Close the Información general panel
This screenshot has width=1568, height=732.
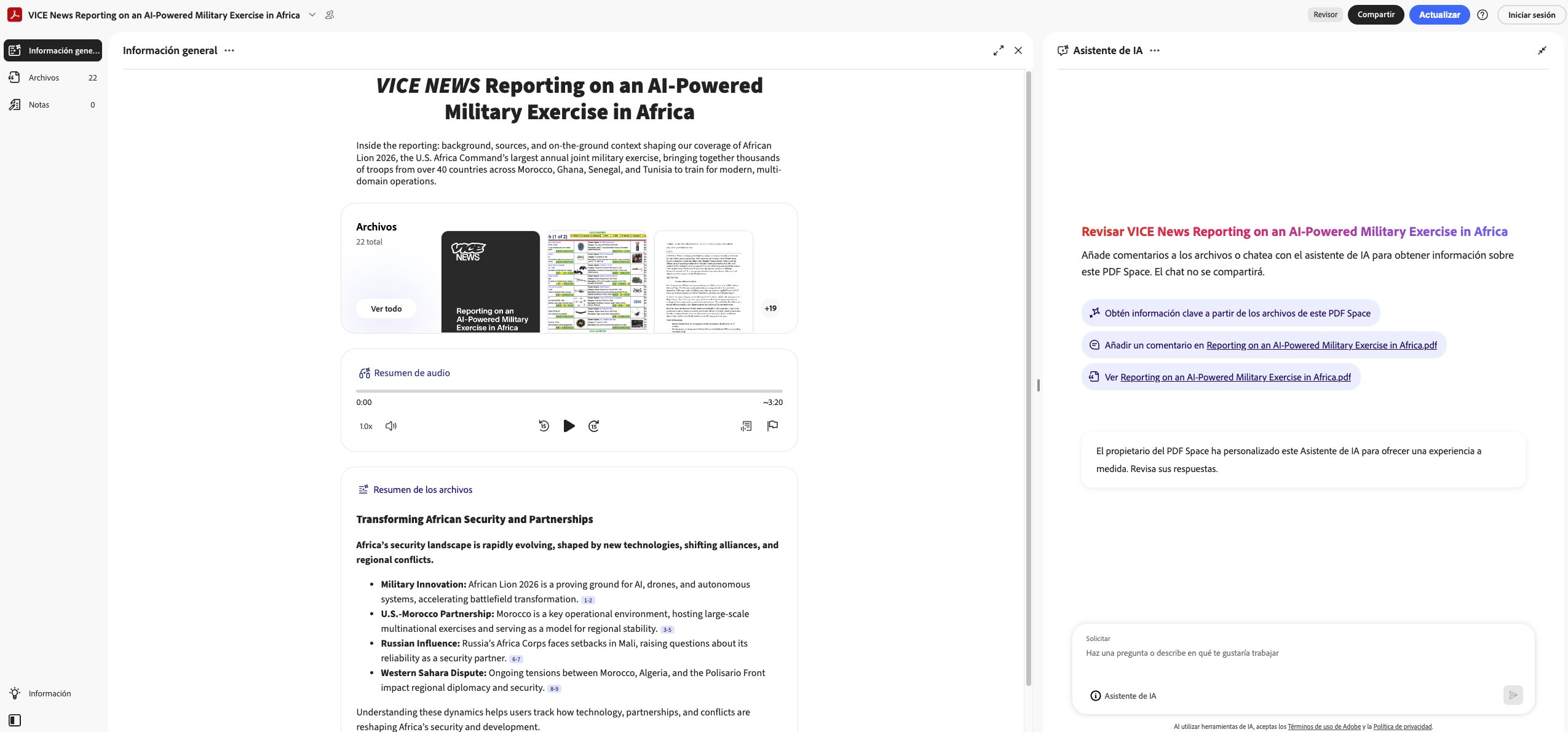point(1018,50)
